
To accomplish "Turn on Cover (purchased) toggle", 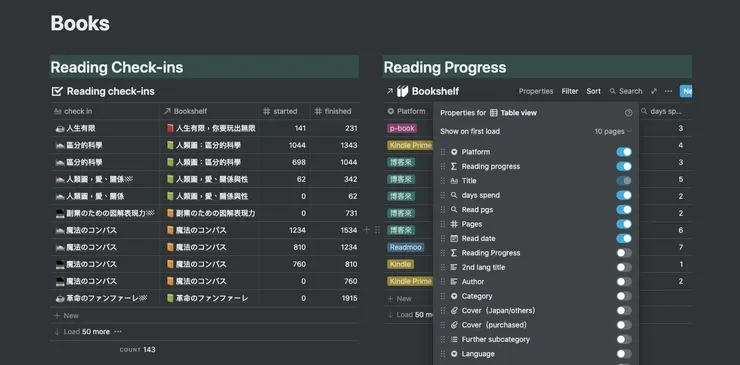I will pyautogui.click(x=623, y=325).
